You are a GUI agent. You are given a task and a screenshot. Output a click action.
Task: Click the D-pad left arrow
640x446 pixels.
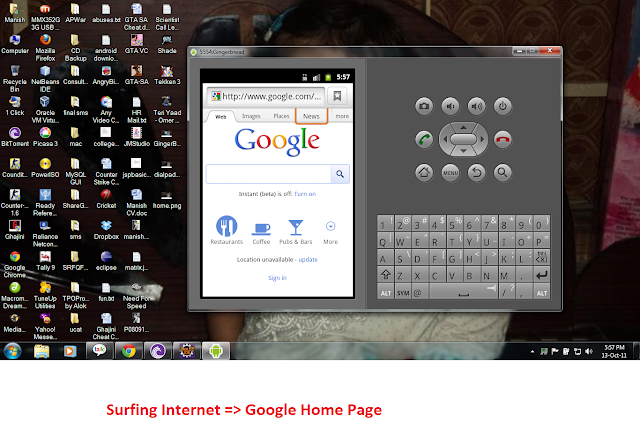pyautogui.click(x=444, y=139)
